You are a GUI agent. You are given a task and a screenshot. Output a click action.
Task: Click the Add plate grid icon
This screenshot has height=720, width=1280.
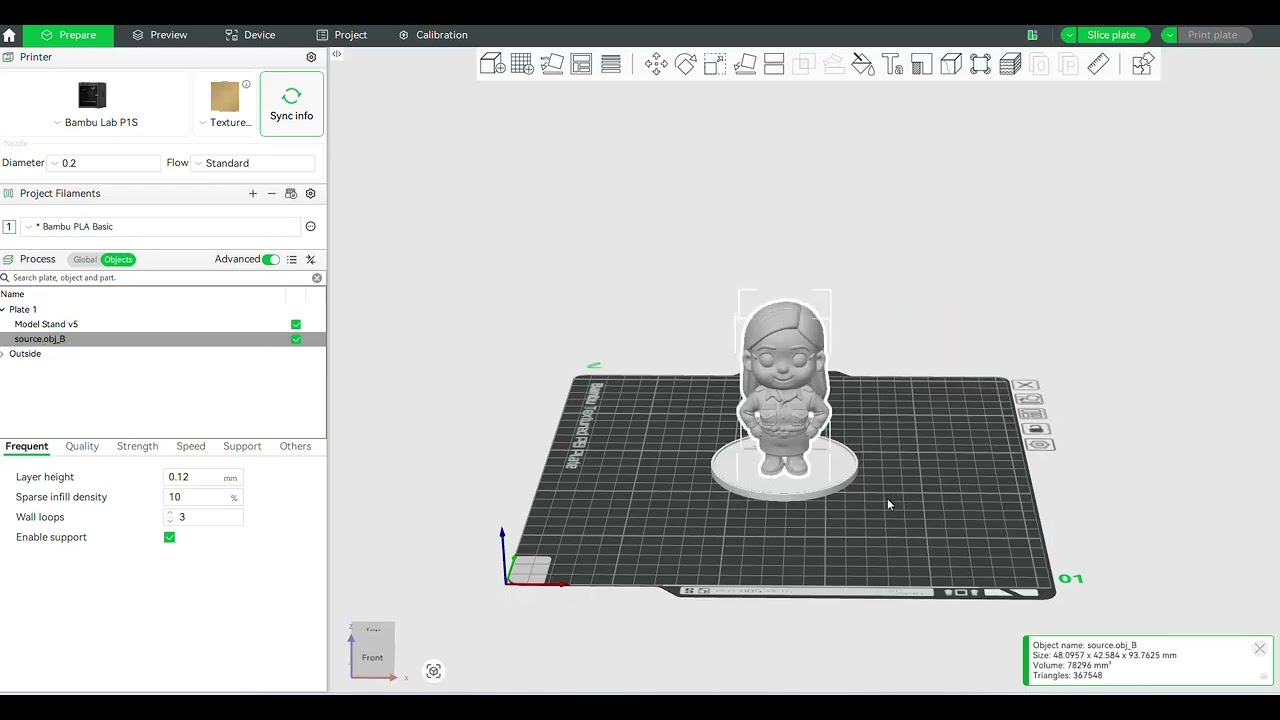pyautogui.click(x=522, y=64)
